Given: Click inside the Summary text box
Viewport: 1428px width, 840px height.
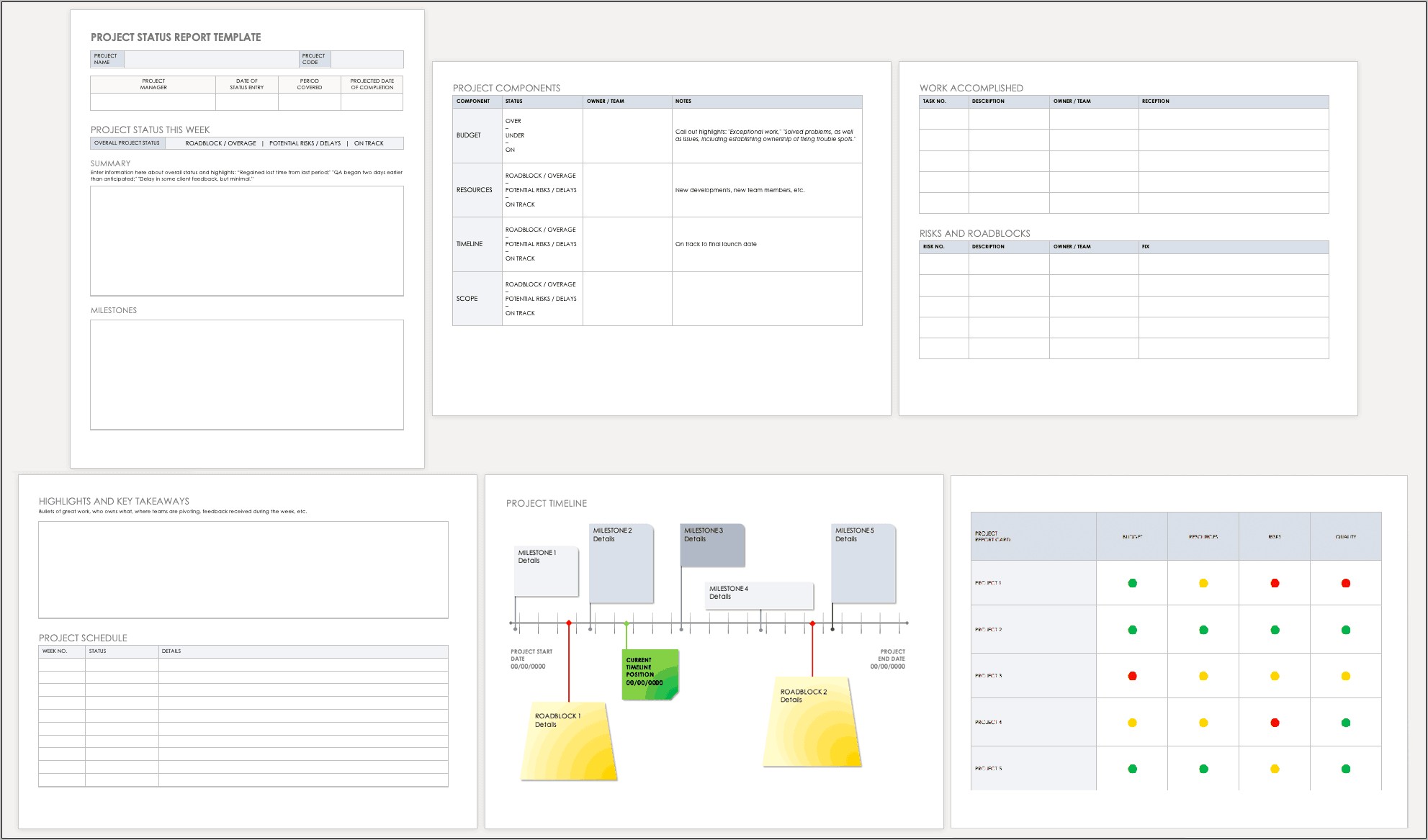Looking at the screenshot, I should (246, 240).
